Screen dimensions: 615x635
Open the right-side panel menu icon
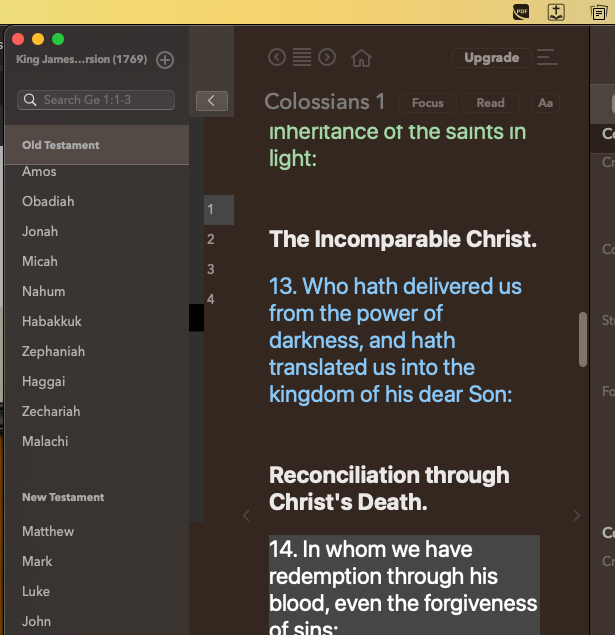(x=547, y=57)
